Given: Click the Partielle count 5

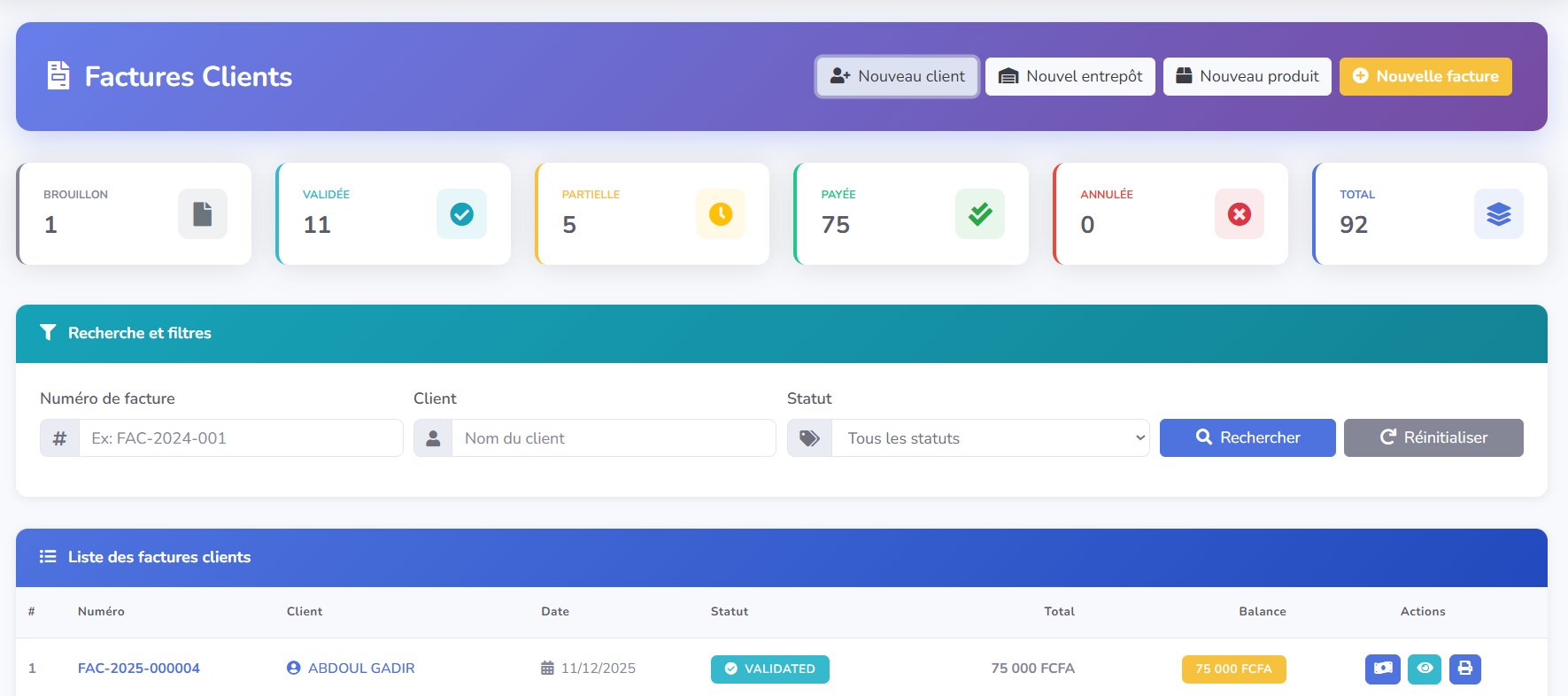Looking at the screenshot, I should pyautogui.click(x=569, y=225).
